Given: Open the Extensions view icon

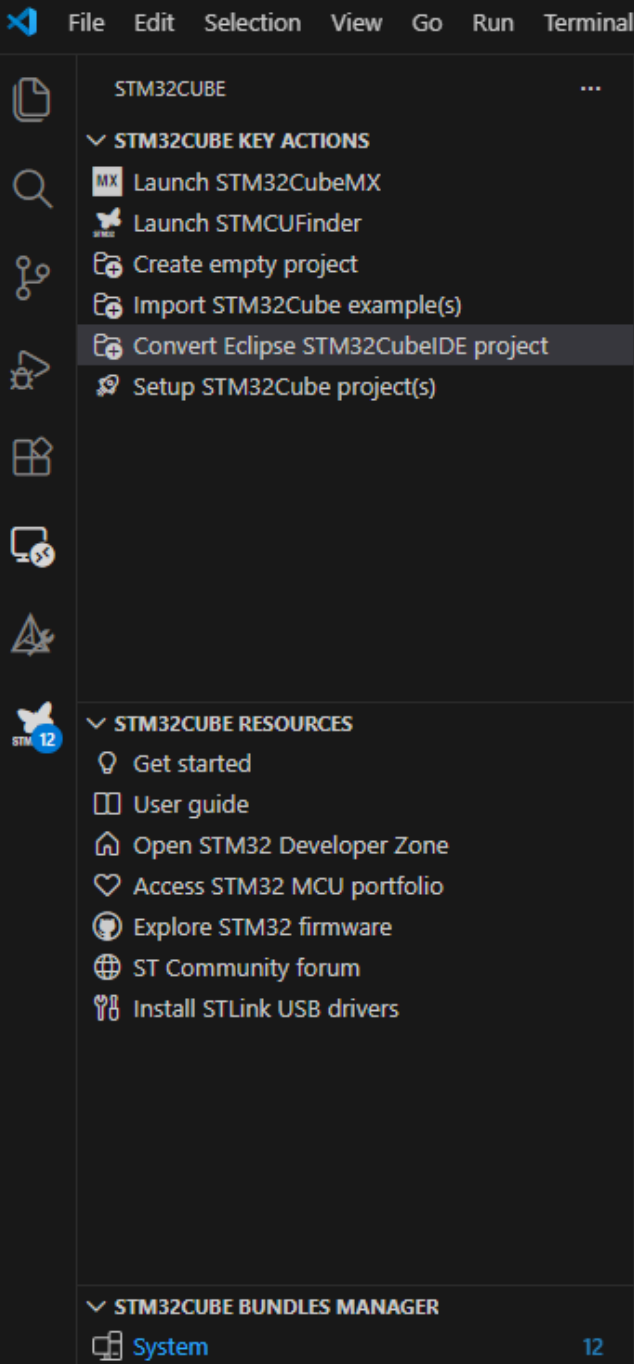Looking at the screenshot, I should [32, 457].
